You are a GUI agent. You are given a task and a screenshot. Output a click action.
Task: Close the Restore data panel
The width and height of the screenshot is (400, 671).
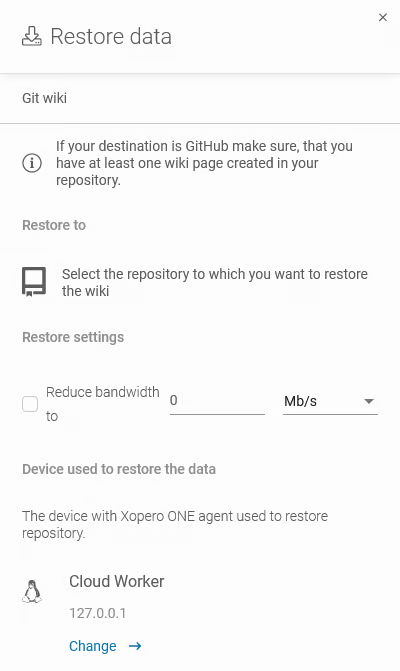pyautogui.click(x=382, y=18)
